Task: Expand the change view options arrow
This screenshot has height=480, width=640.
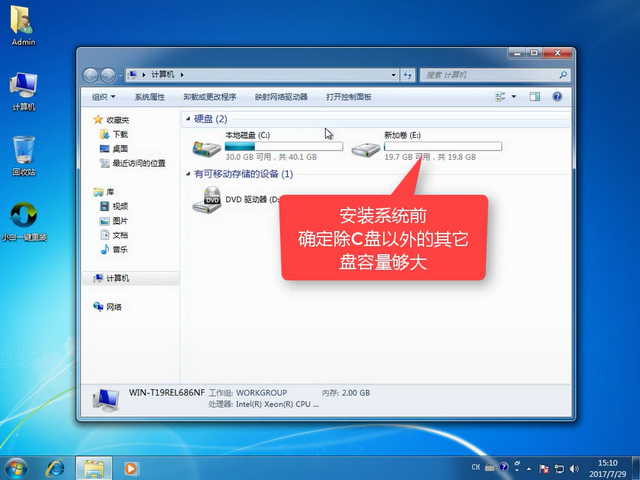Action: [x=515, y=97]
